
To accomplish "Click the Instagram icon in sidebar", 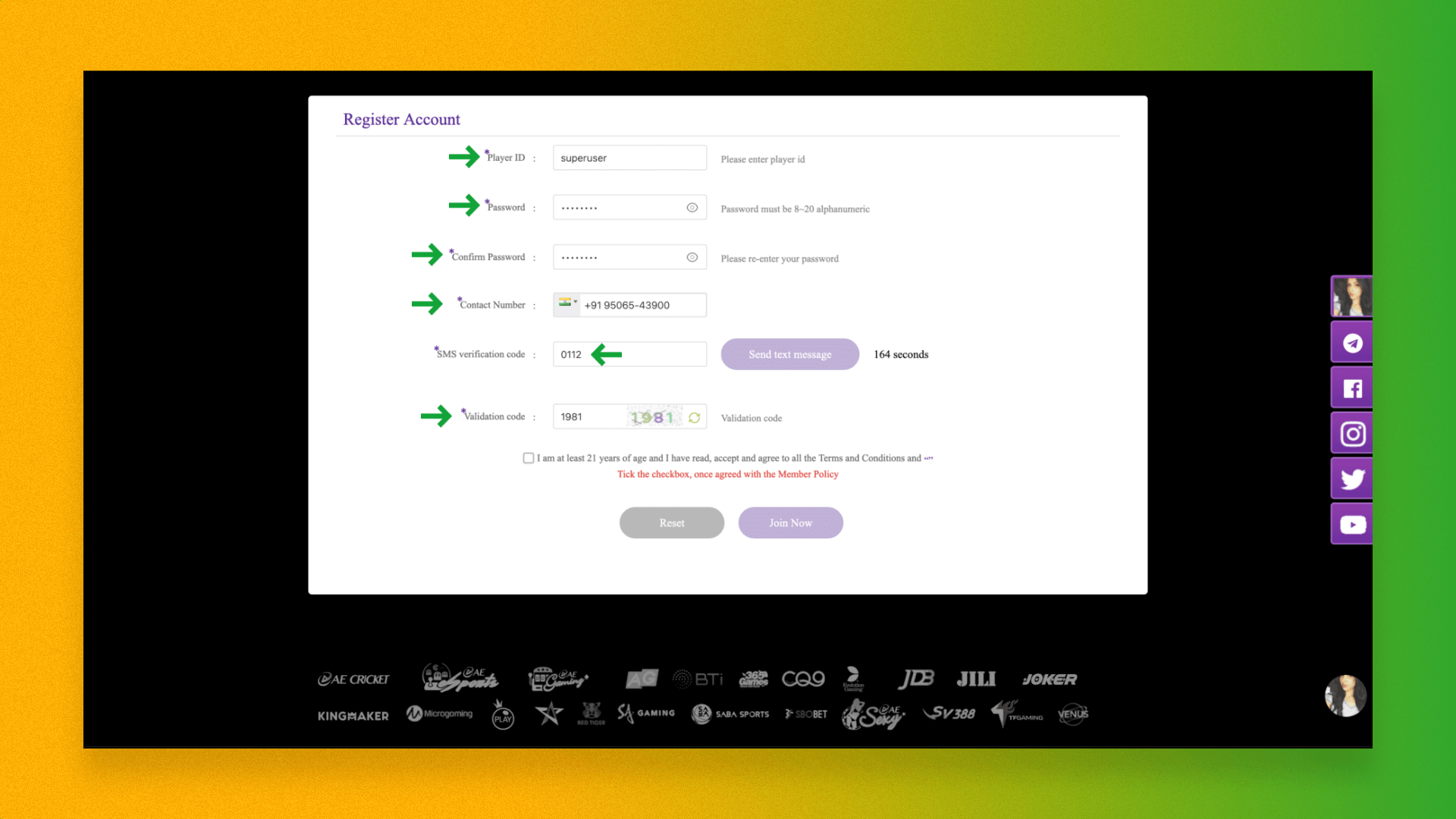I will pos(1352,434).
